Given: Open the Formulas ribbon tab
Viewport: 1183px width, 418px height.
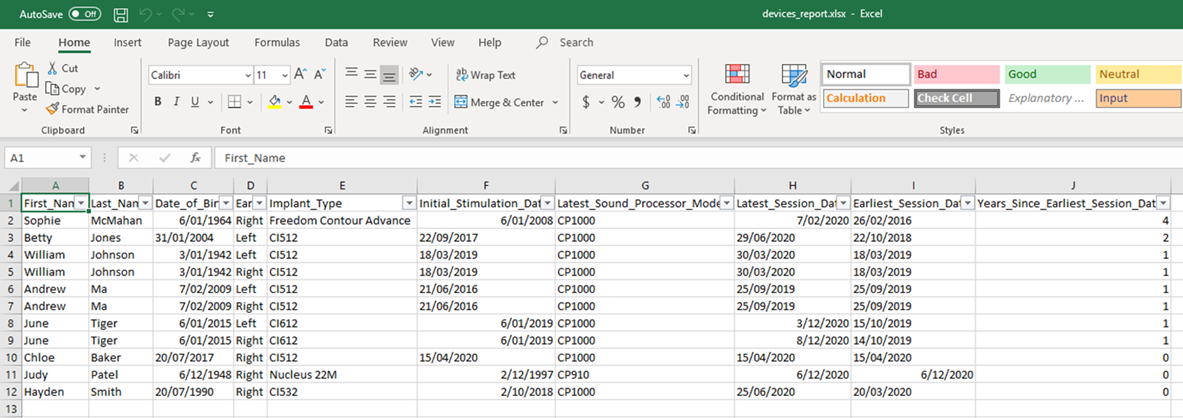Looking at the screenshot, I should pos(277,43).
